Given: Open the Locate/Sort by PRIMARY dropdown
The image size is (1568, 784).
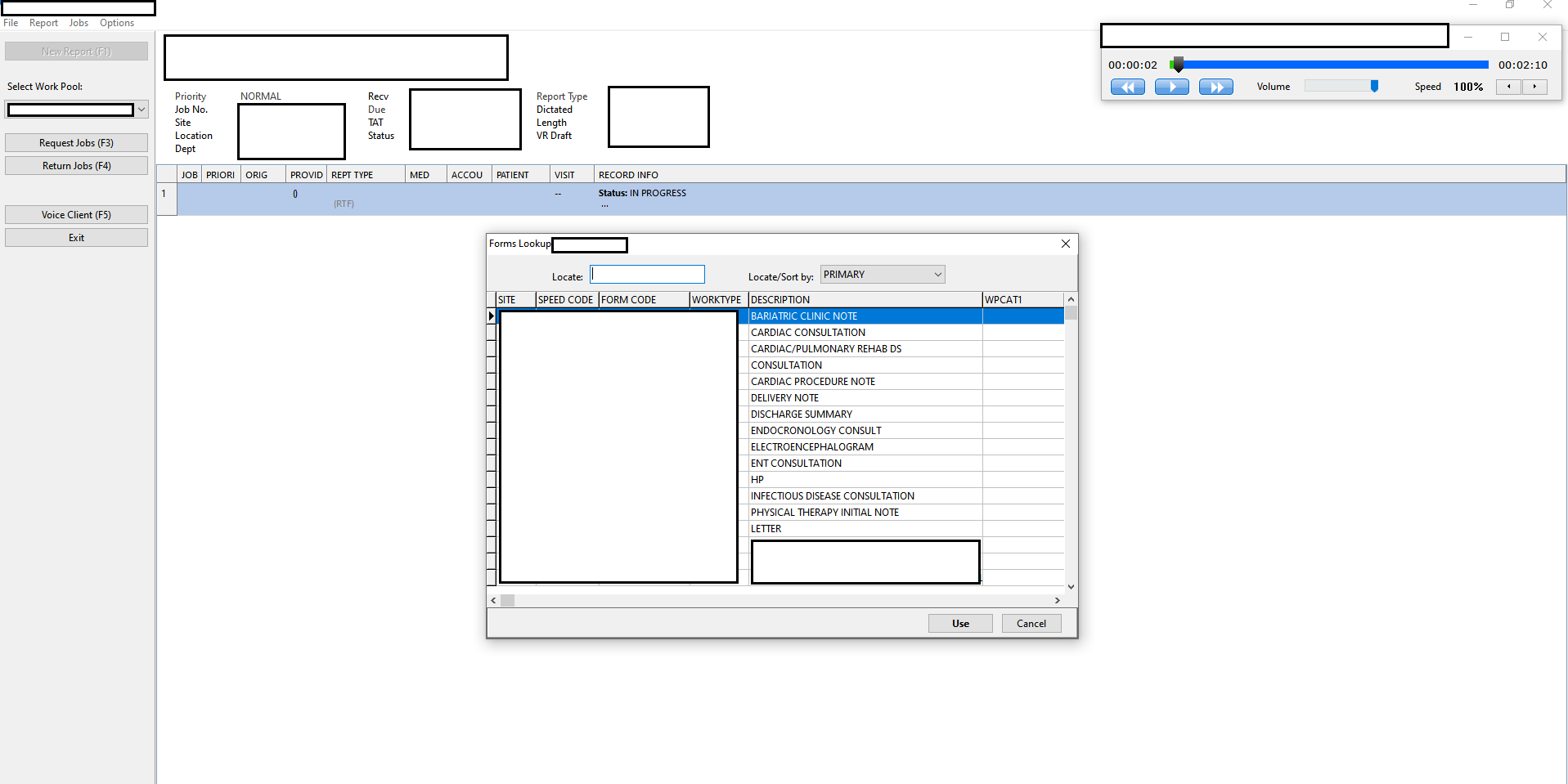Looking at the screenshot, I should pyautogui.click(x=883, y=275).
